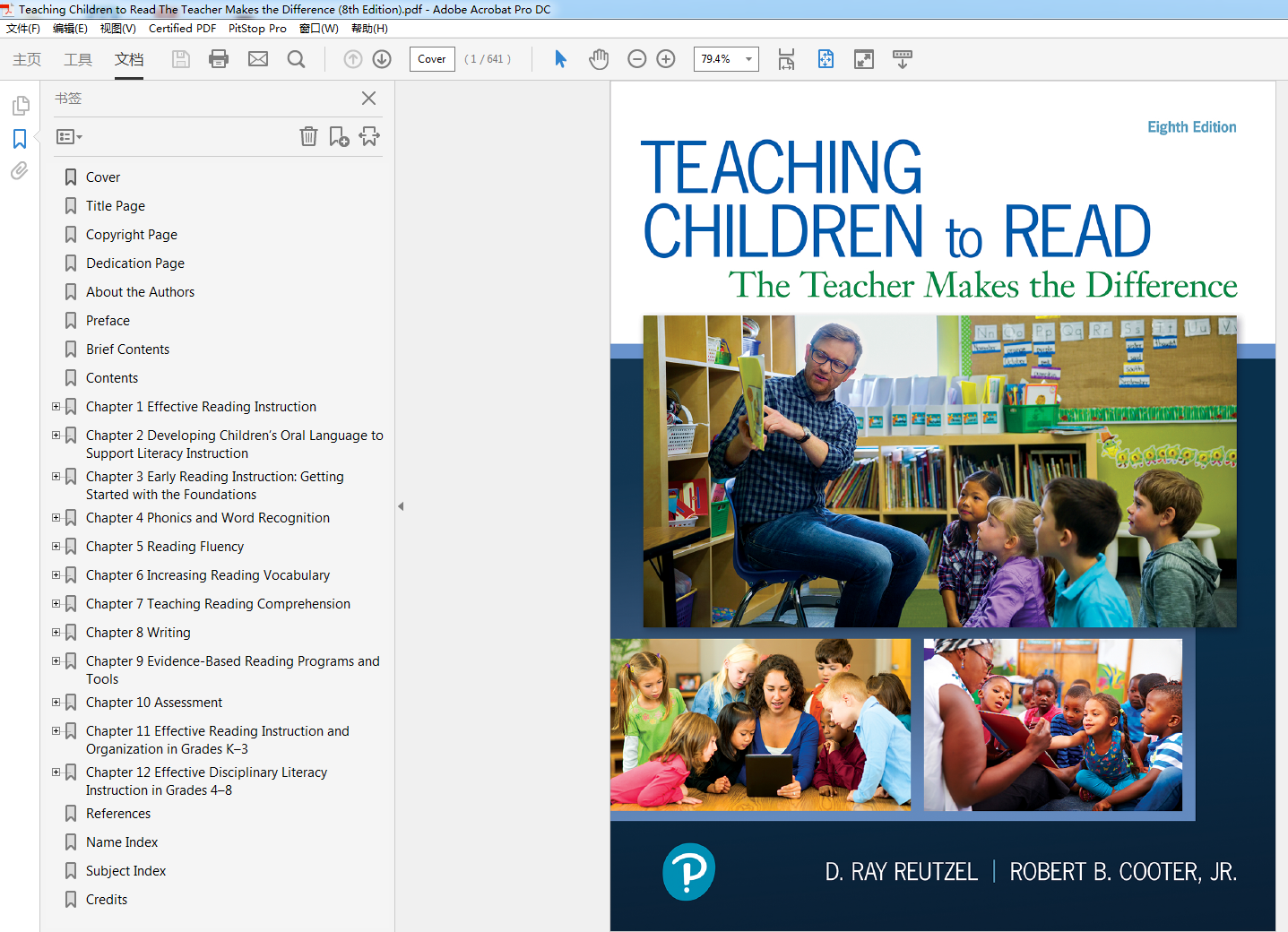Open bookmarks options list dropdown
Screen dimensions: 1288x932
click(69, 137)
